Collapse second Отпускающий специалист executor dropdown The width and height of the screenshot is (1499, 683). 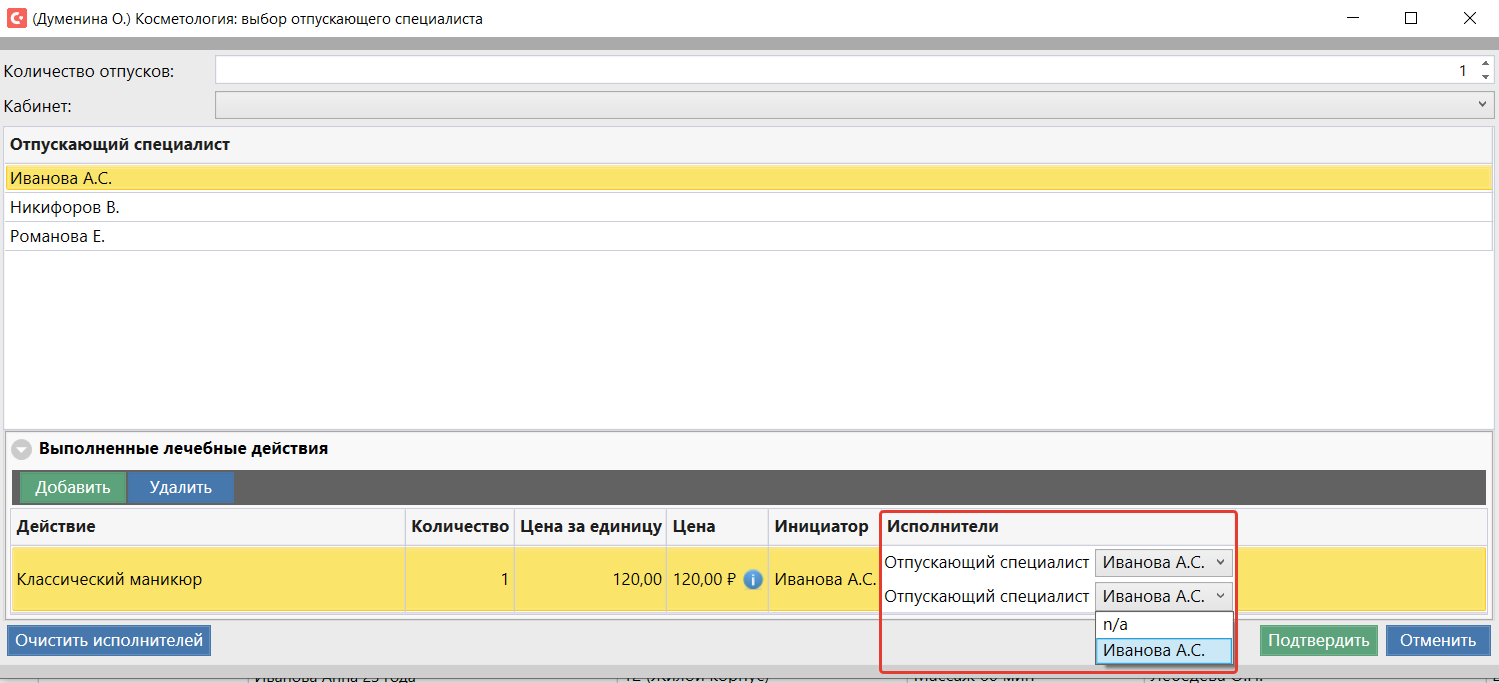click(1164, 596)
